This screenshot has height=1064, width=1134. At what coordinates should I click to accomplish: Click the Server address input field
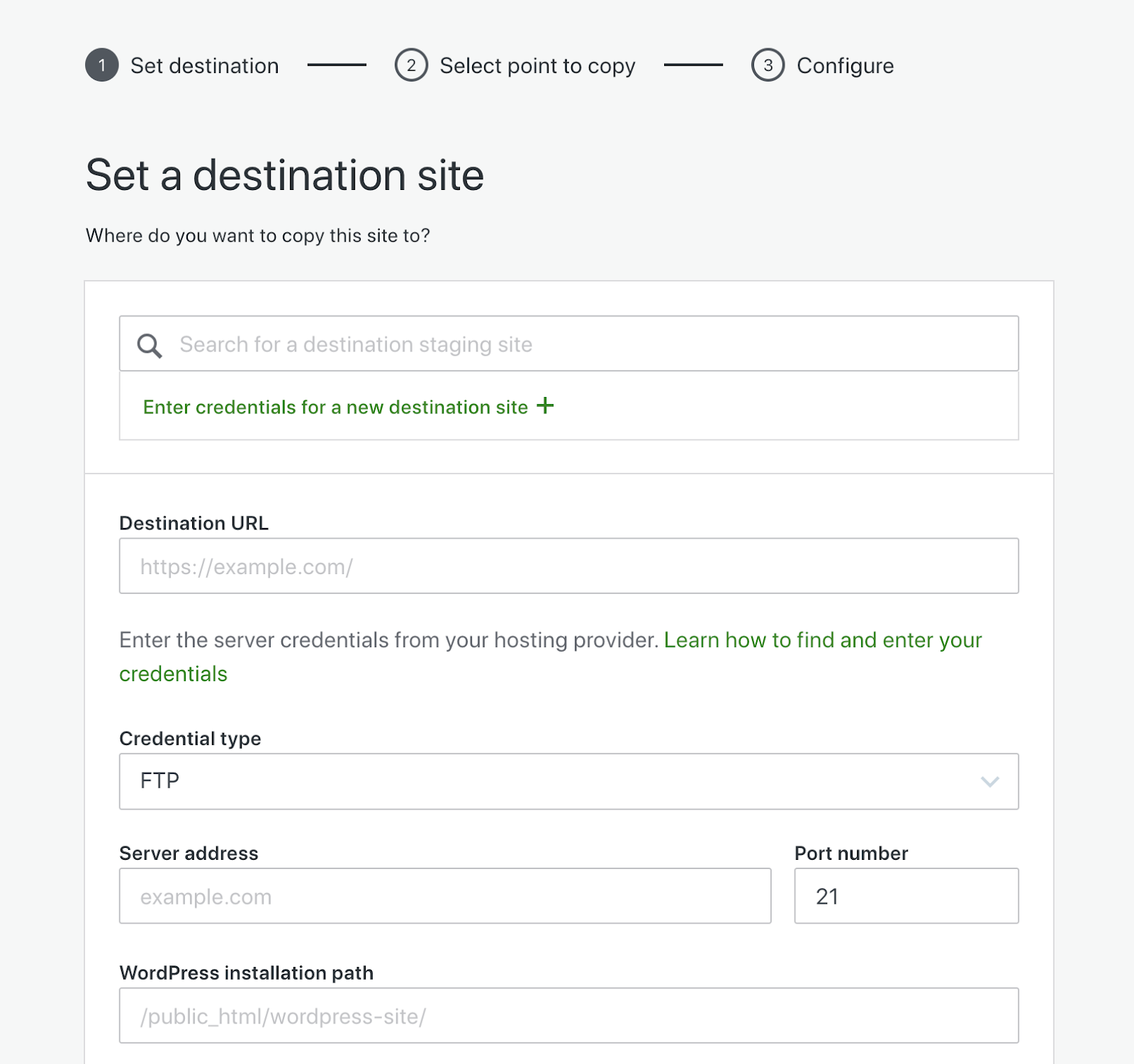tap(444, 896)
